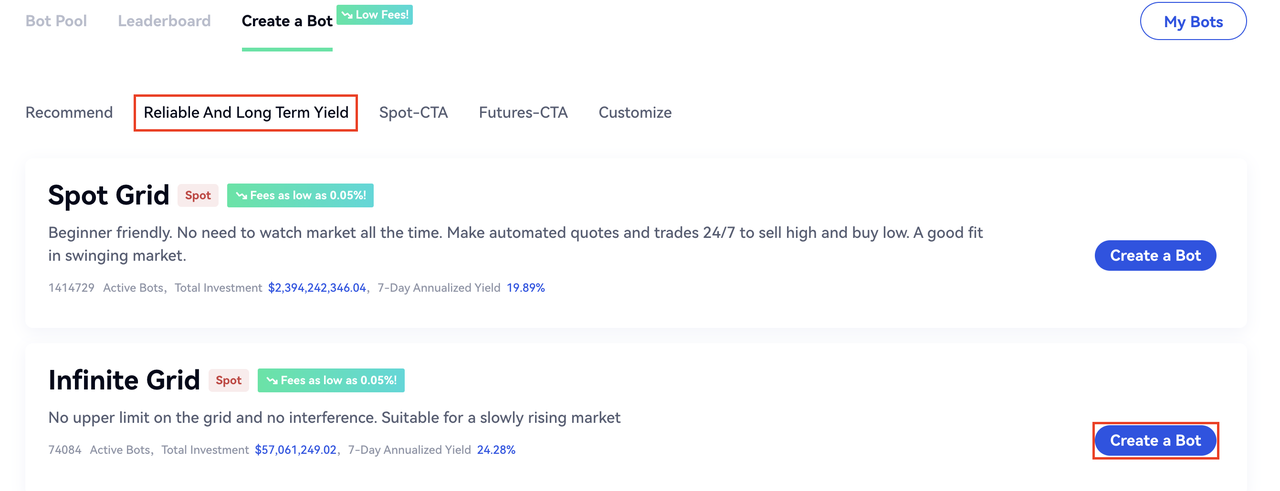Select the Recommend category
1280x491 pixels.
coord(69,113)
